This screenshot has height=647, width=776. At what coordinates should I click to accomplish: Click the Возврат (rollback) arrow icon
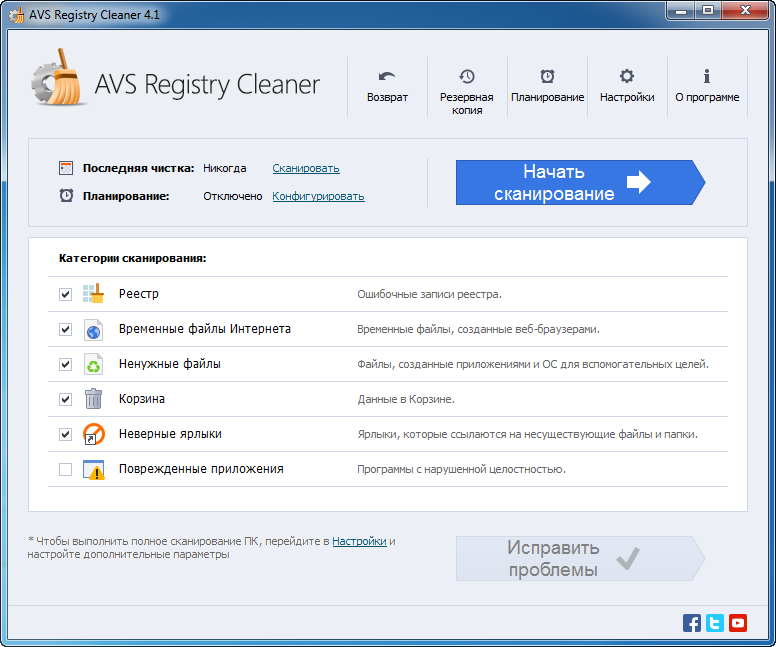click(x=387, y=77)
